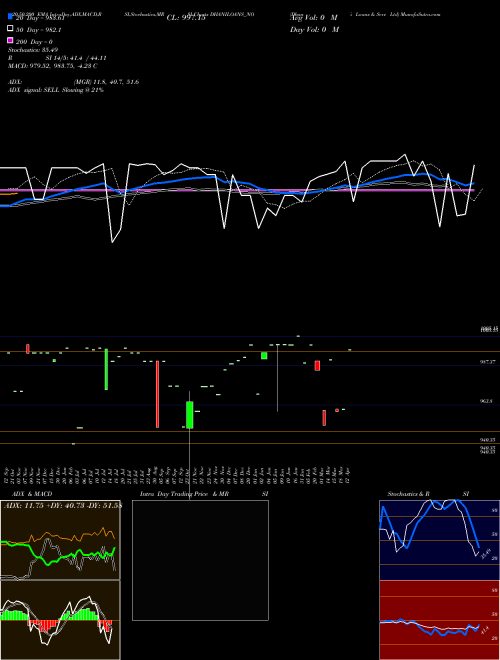This screenshot has height=660, width=500.
Task: Select the 'MACD: 979.32, 983.75, -4.23 C' line
Action: pos(53,66)
